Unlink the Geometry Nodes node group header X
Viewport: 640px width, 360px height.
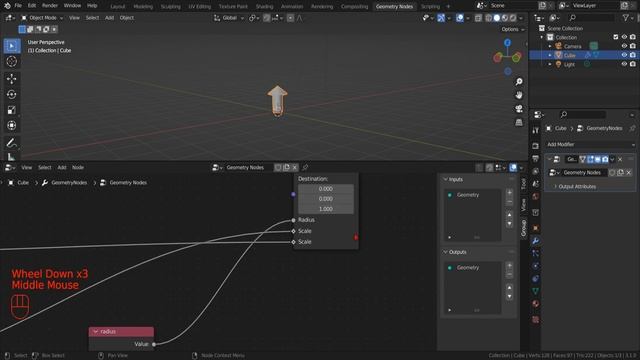pos(294,167)
